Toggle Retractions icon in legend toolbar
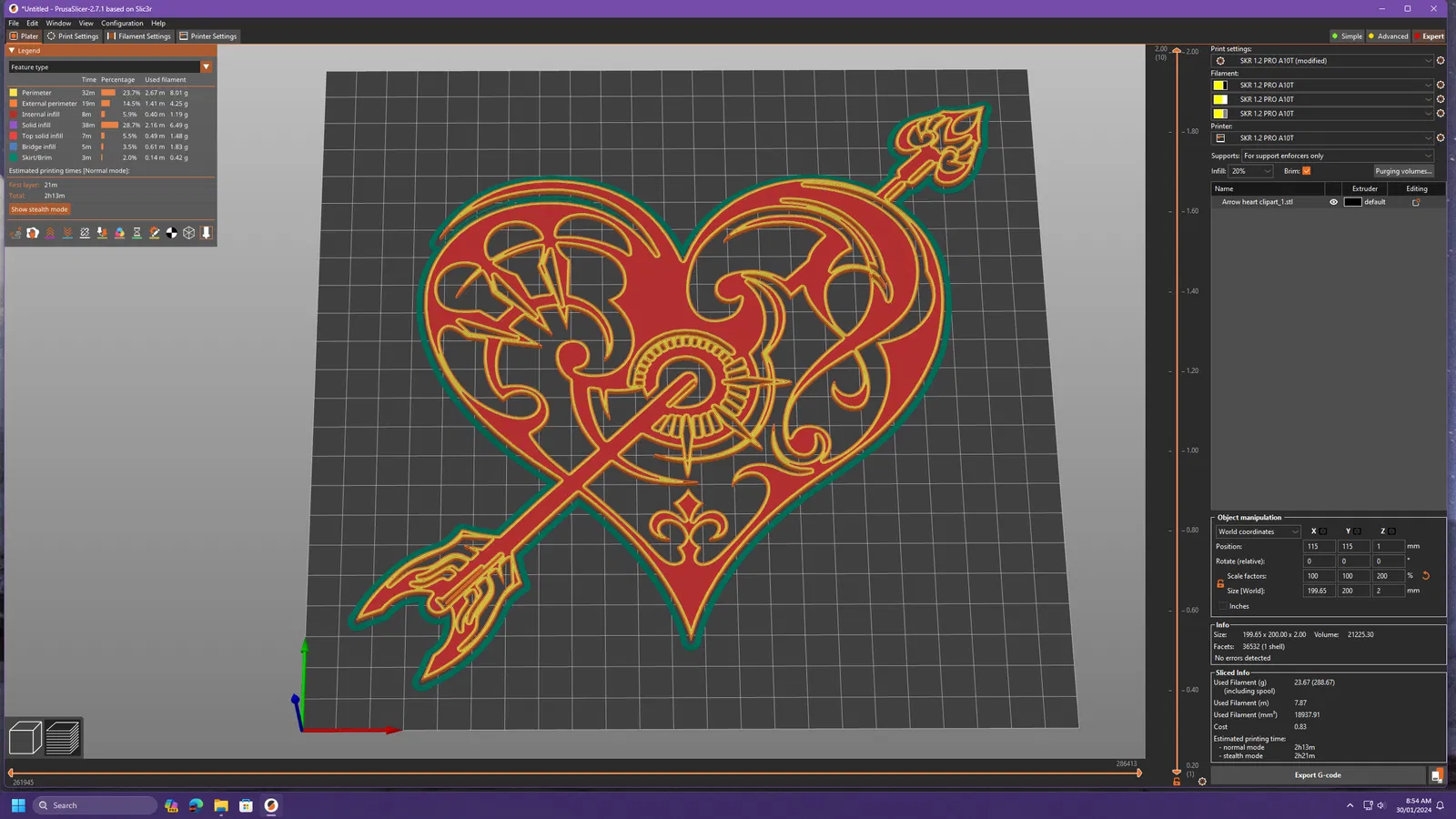 [x=50, y=233]
